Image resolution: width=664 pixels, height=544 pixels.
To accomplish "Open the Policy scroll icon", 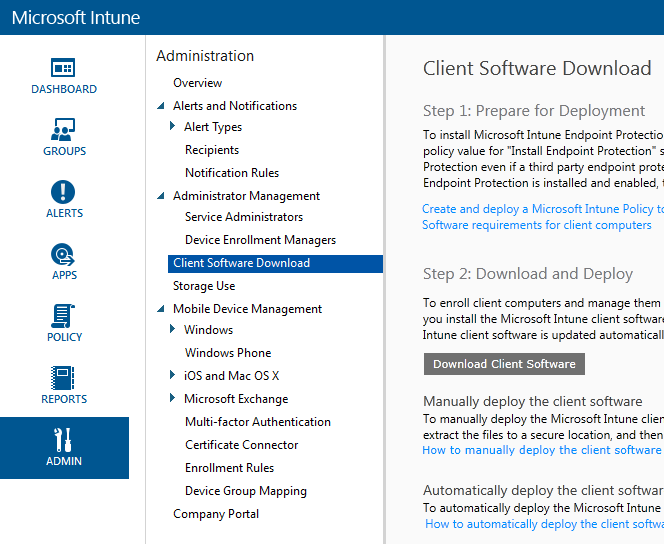I will click(63, 316).
